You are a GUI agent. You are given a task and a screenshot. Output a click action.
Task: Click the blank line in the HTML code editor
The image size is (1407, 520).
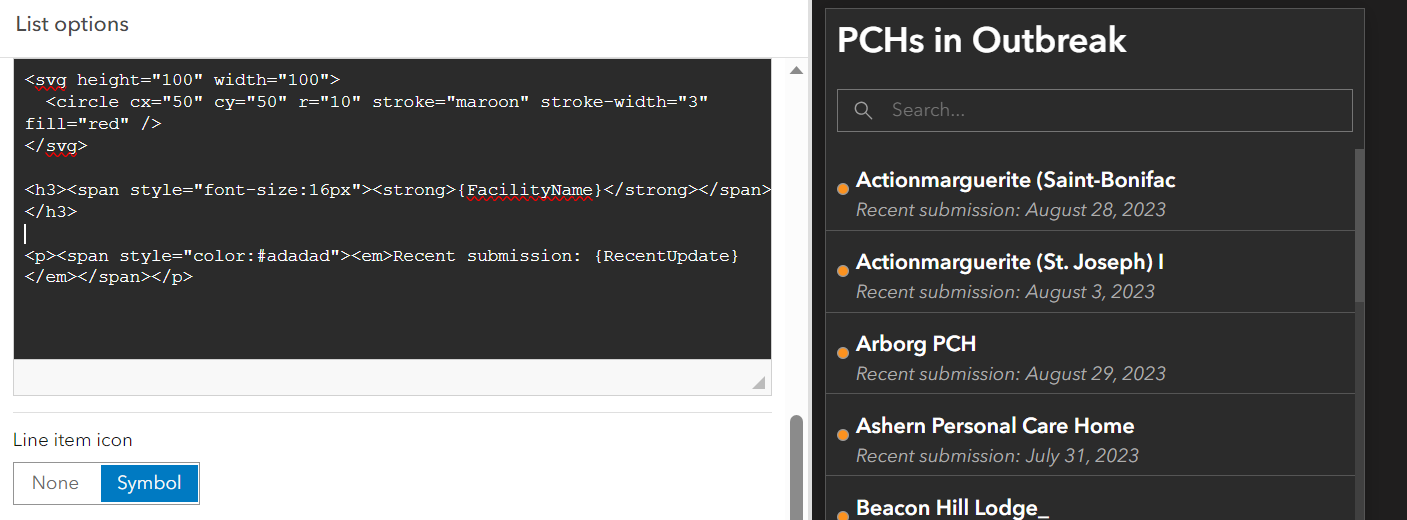tap(300, 234)
